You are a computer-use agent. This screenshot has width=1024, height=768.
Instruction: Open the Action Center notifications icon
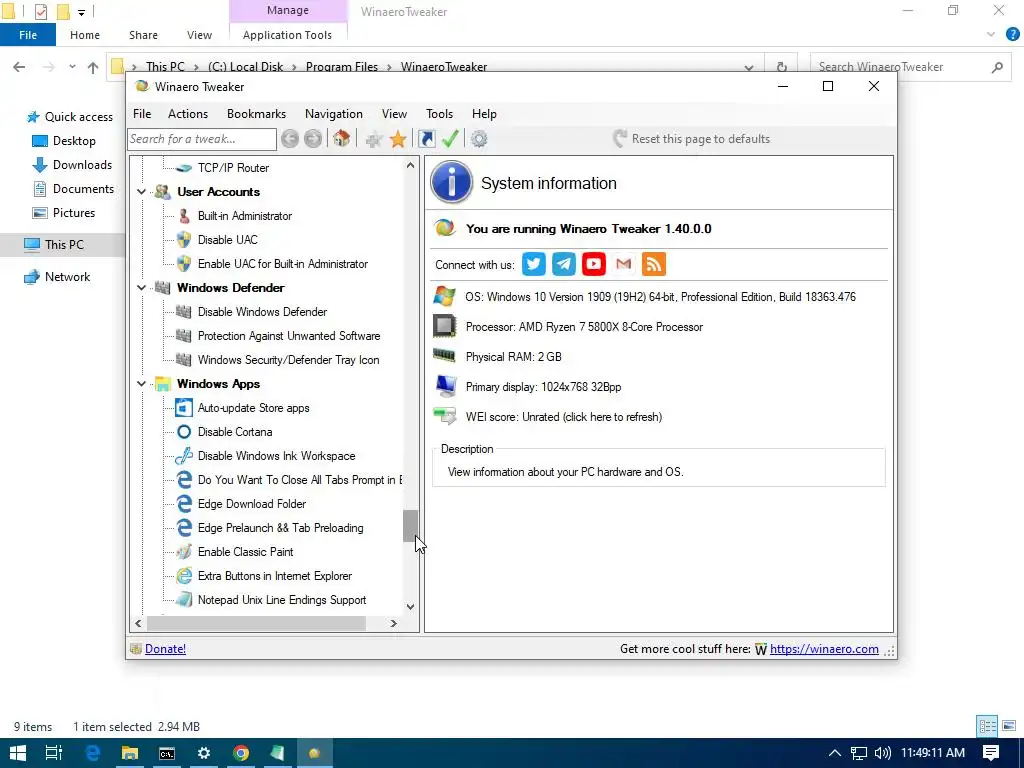[991, 753]
